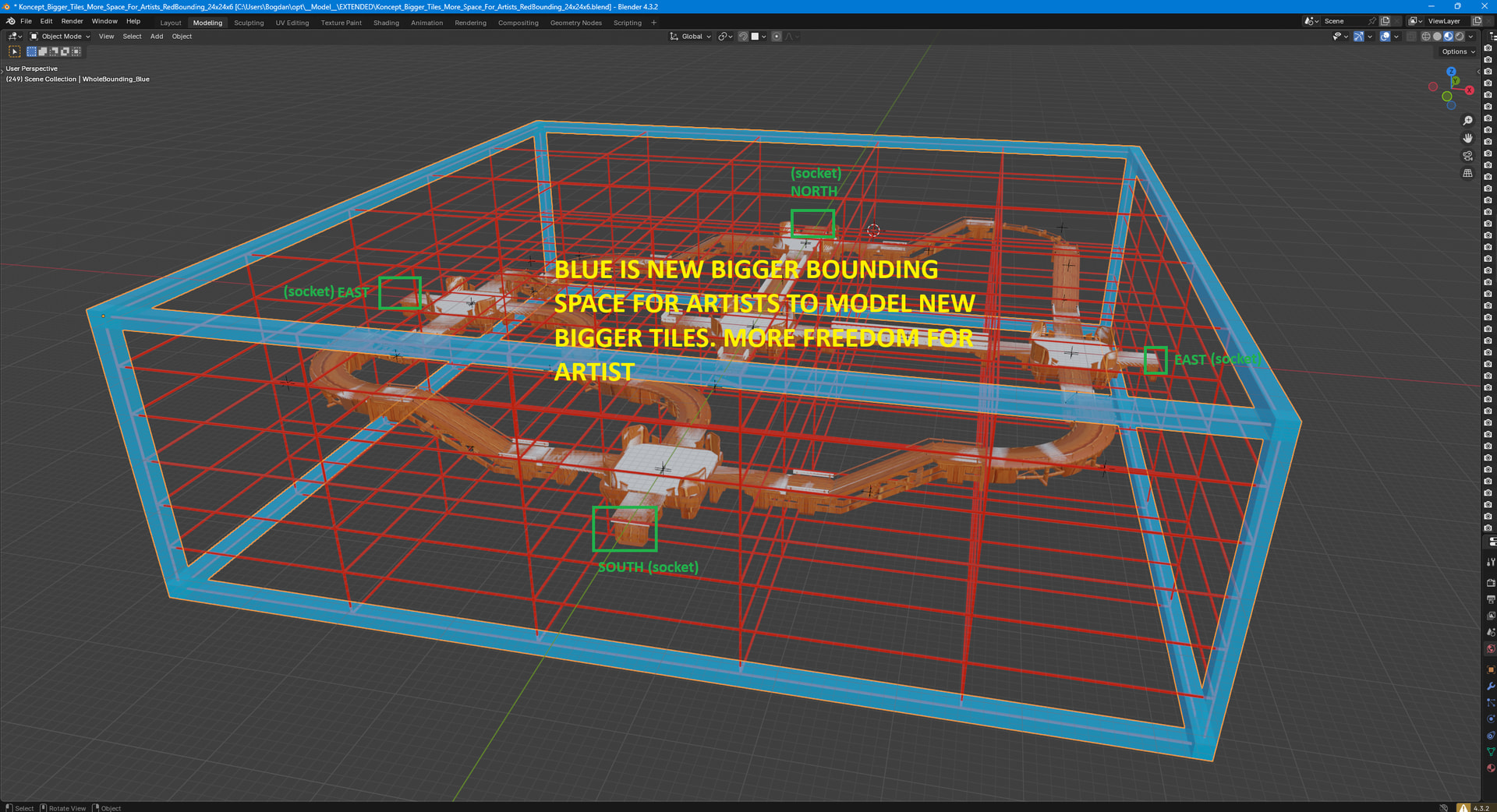Viewport: 1497px width, 812px height.
Task: Select wireframe viewport shading mode
Action: [x=1426, y=37]
